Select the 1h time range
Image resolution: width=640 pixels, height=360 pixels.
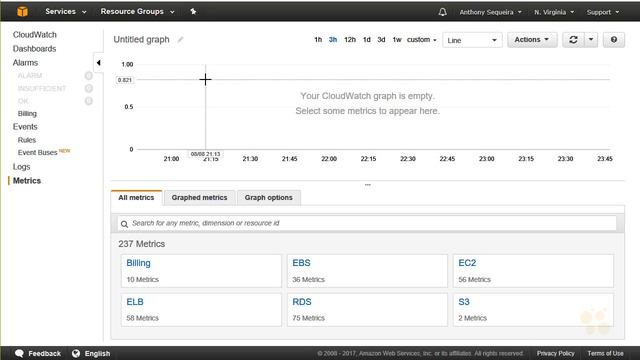318,40
